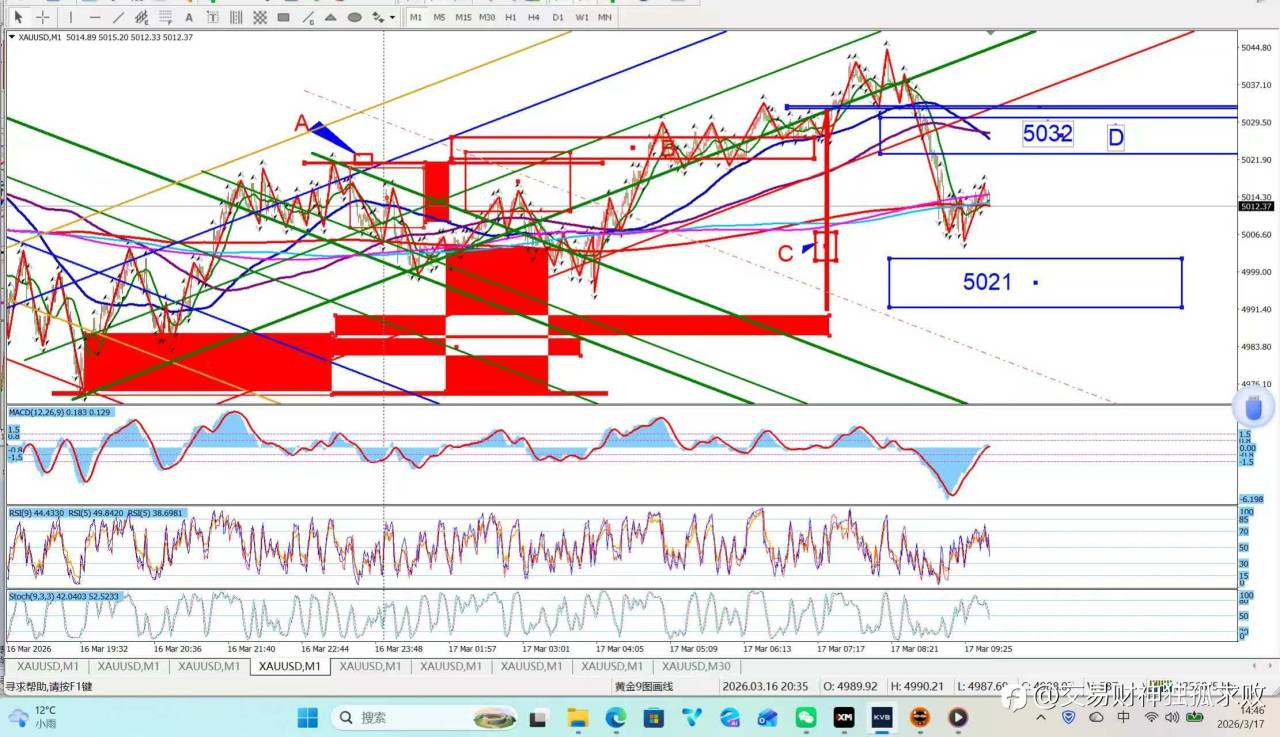Image resolution: width=1280 pixels, height=737 pixels.
Task: Click the 中 input method indicator
Action: [1124, 717]
